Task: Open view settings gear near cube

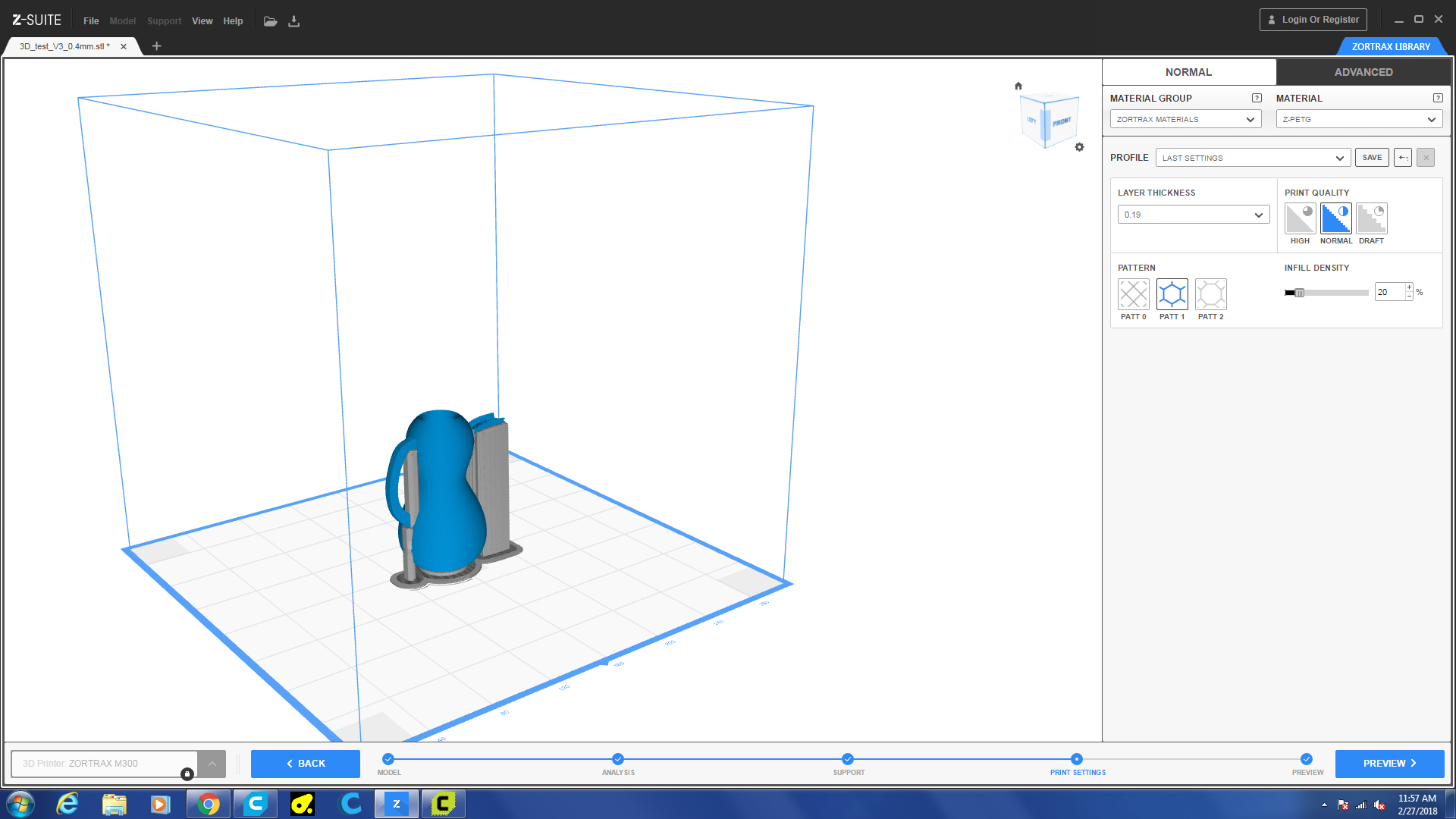Action: [1079, 147]
